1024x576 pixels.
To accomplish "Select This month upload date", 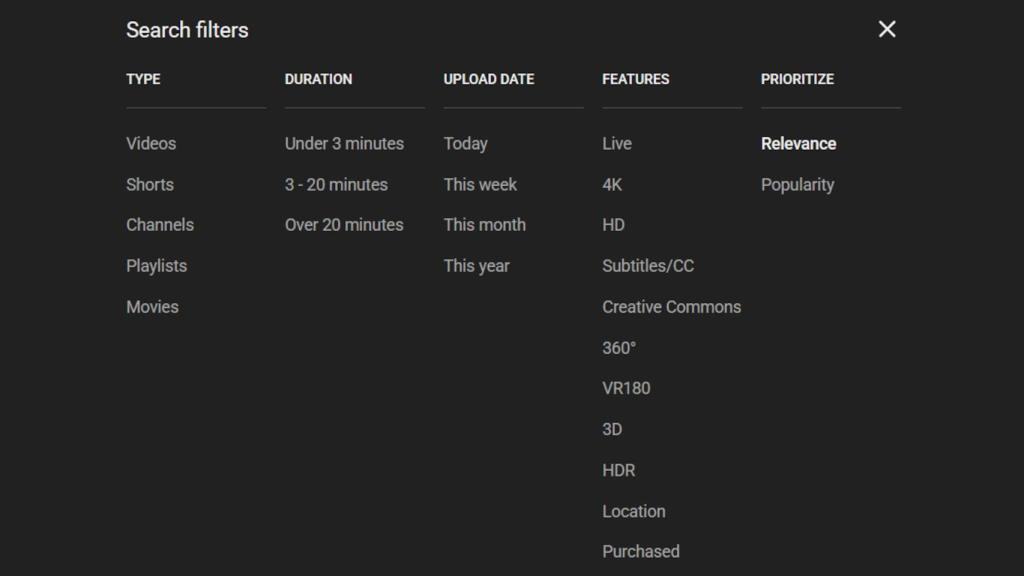I will [x=484, y=224].
